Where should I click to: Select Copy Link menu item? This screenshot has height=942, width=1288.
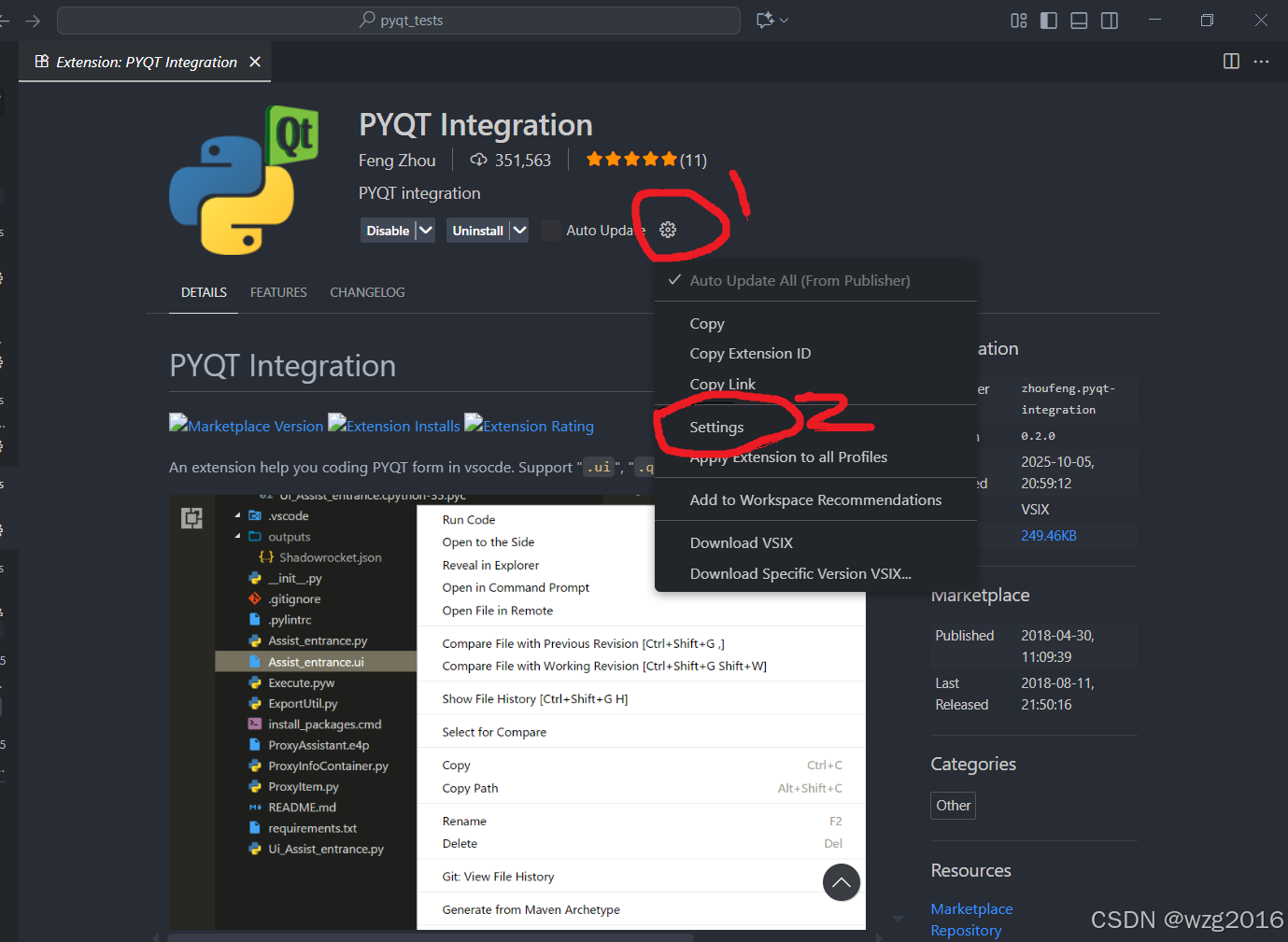[x=816, y=384]
